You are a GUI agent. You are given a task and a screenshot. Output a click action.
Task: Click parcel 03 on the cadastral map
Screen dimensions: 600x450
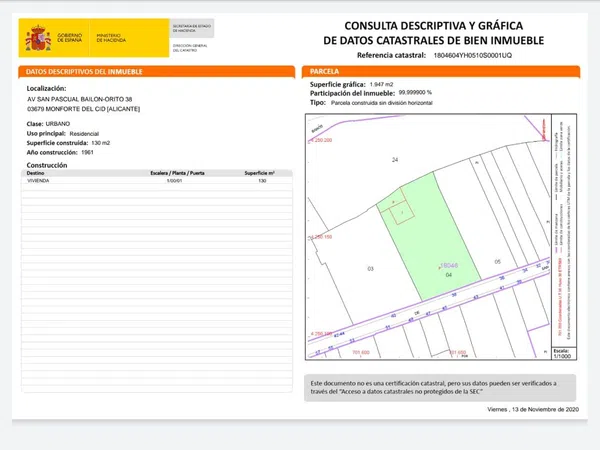click(x=370, y=269)
